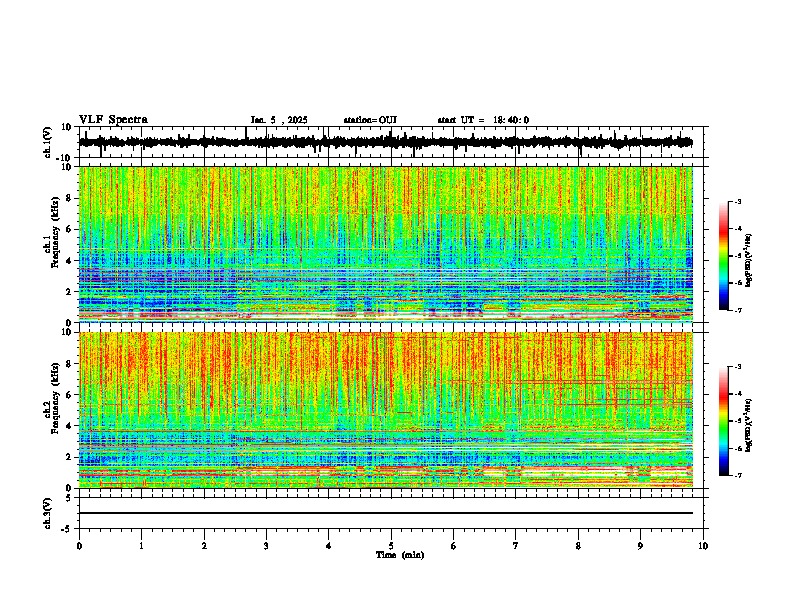792x612 pixels.
Task: Click the "2" kHz tick on ch.1 spectrogram
Action: pyautogui.click(x=70, y=291)
